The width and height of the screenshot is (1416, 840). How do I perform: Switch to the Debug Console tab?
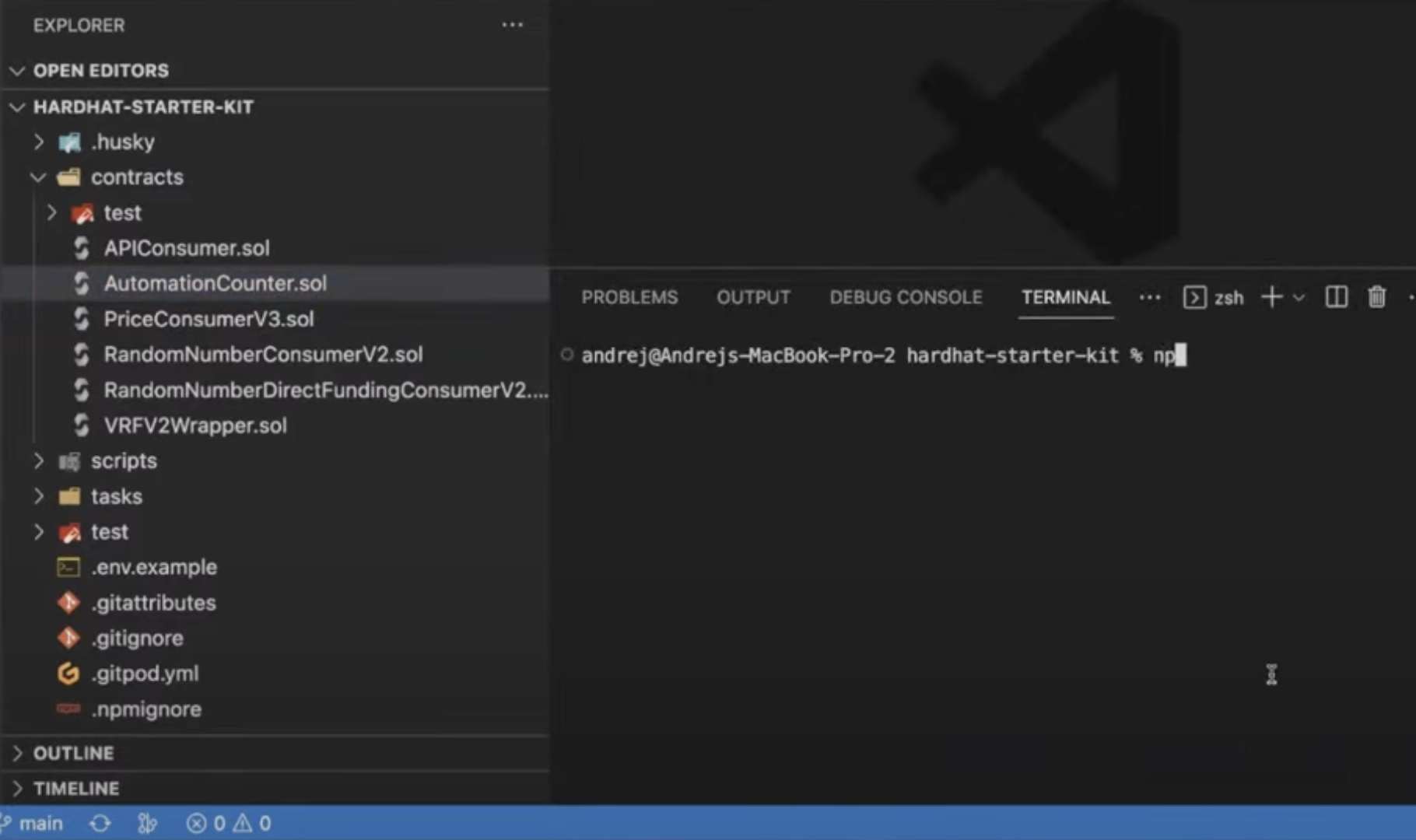point(906,298)
